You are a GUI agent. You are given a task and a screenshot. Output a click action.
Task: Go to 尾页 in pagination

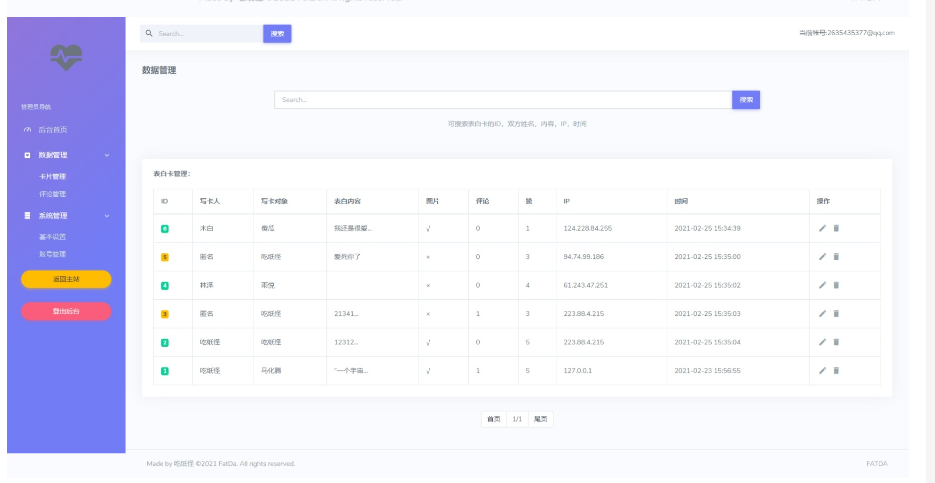pos(541,419)
